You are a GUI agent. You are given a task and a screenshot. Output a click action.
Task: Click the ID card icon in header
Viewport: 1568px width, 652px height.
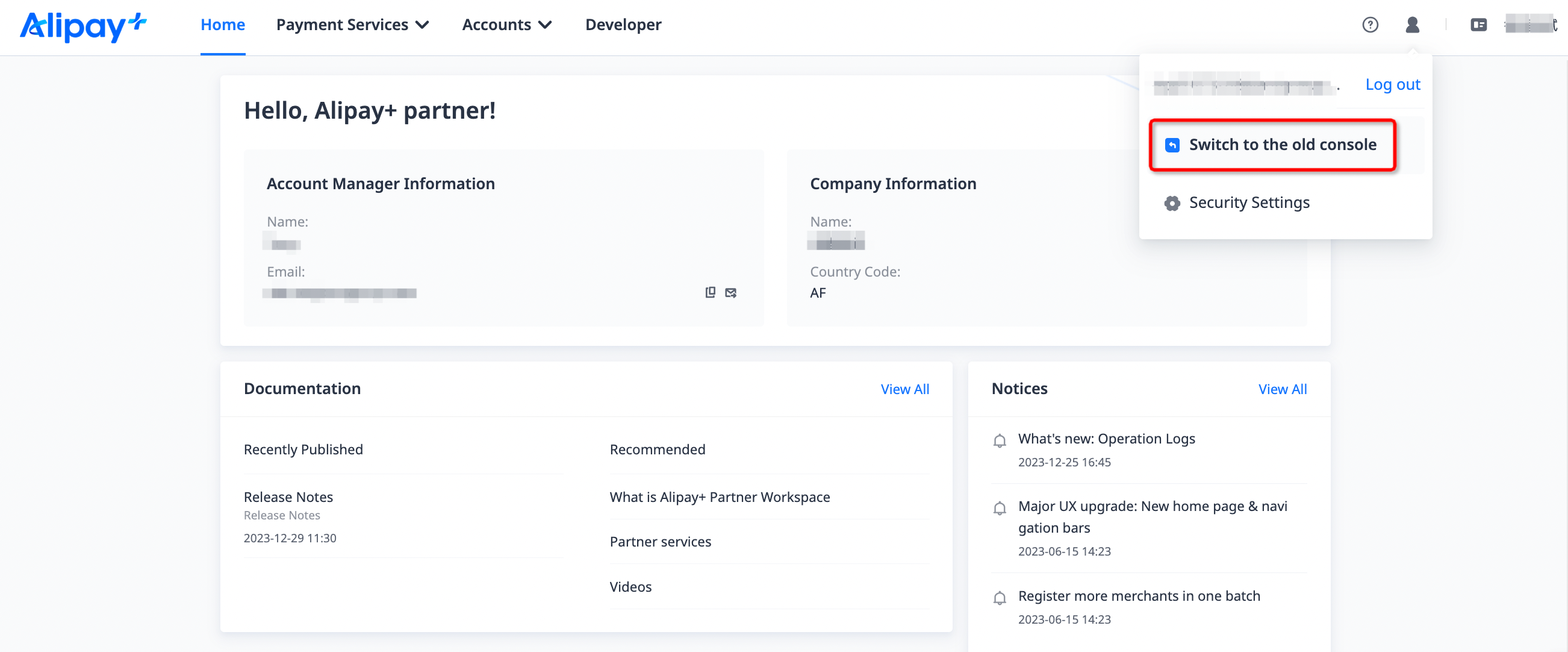(1478, 25)
